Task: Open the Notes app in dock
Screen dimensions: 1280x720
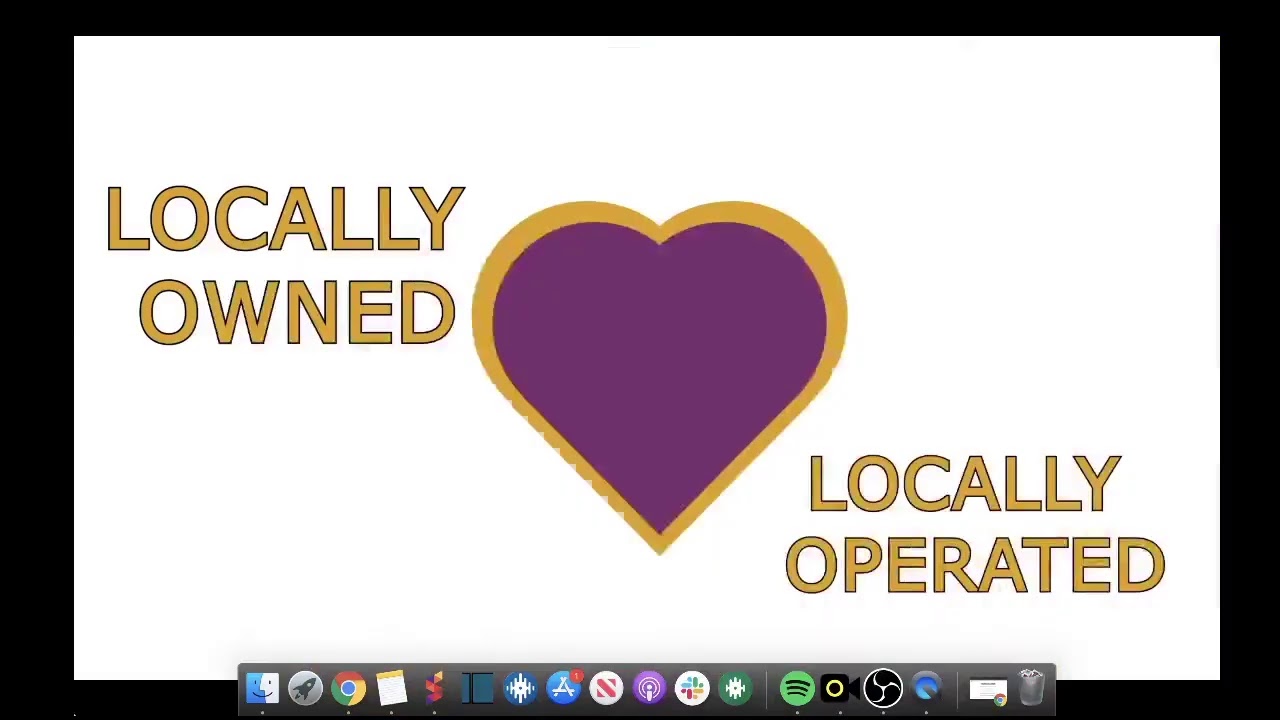Action: tap(391, 688)
